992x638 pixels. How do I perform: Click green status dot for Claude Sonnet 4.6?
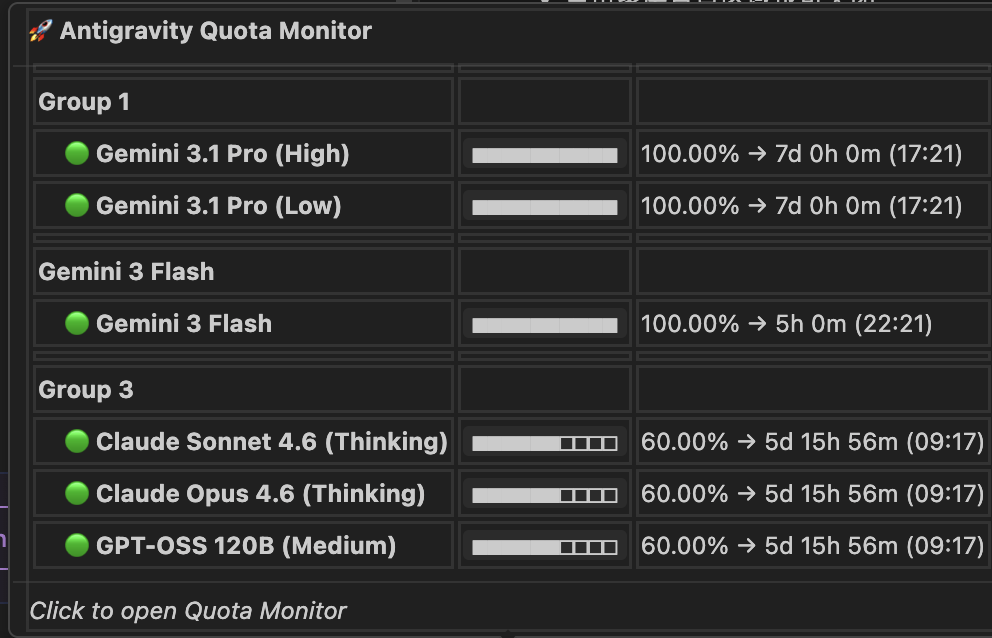point(77,441)
